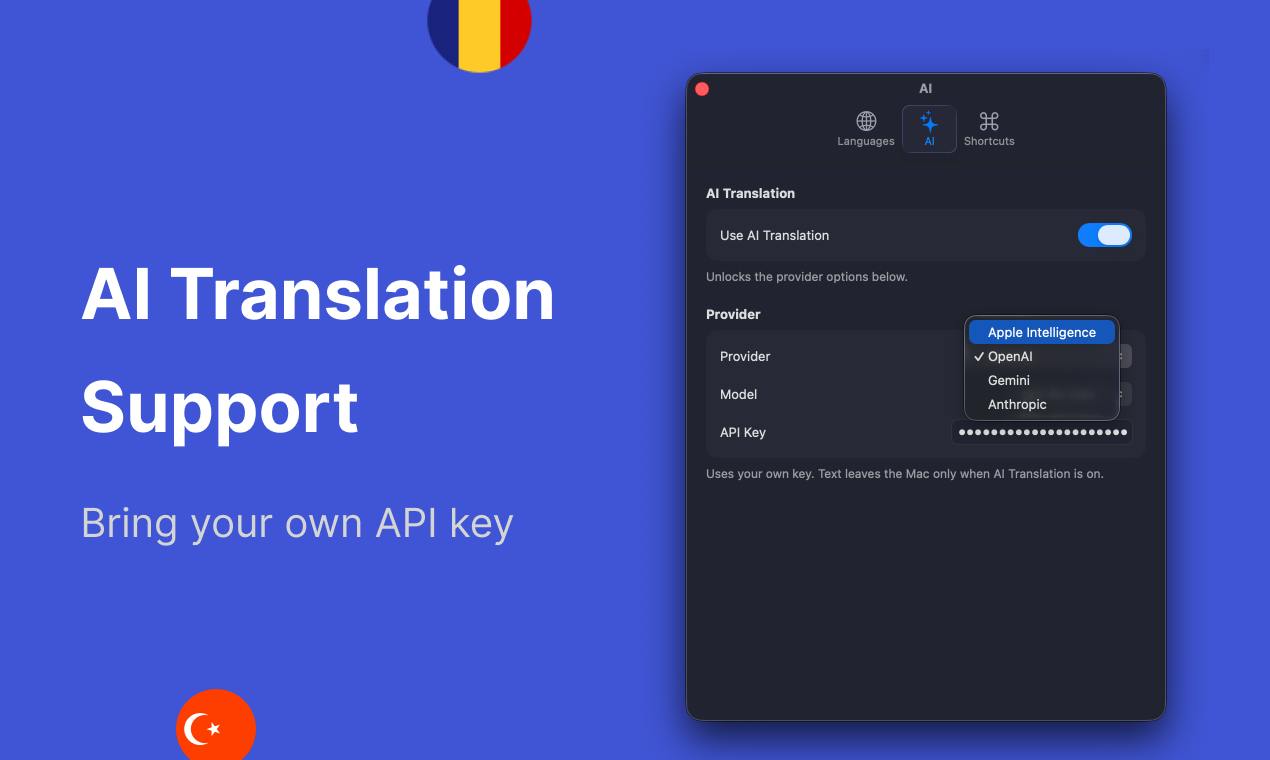The height and width of the screenshot is (760, 1270).
Task: Click the API Key password field
Action: [1042, 432]
